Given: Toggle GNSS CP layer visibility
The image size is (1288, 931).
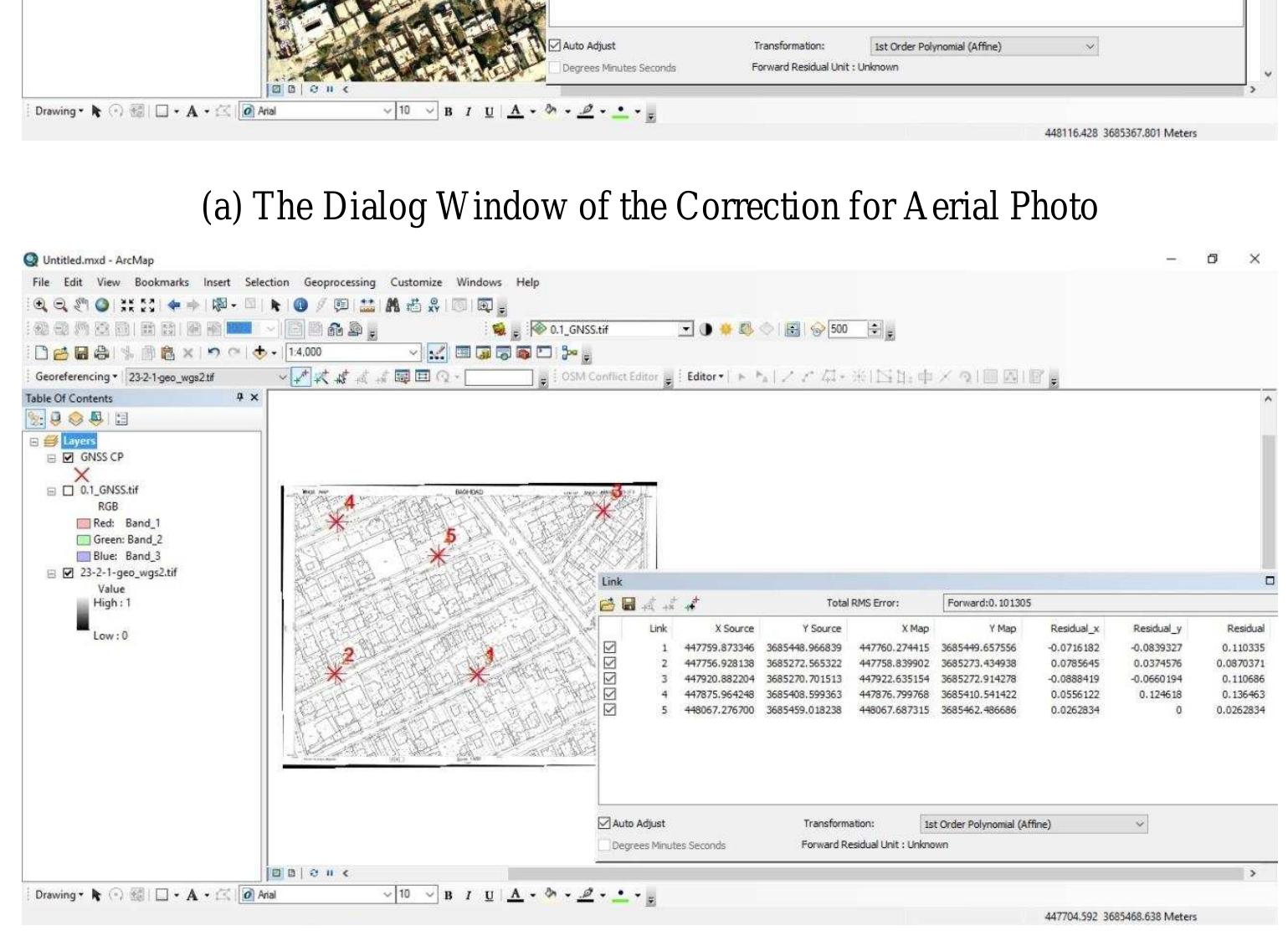Looking at the screenshot, I should click(x=69, y=458).
